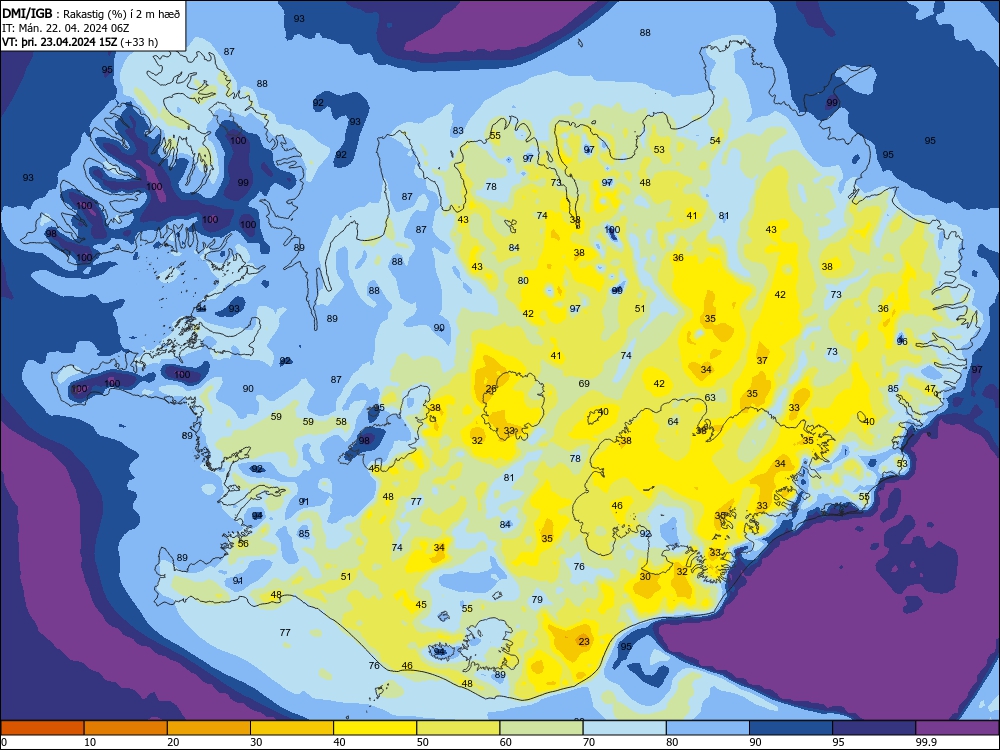Click the dark orange 0–10 legend swatch
Screen dimensions: 1000x750
pos(42,728)
